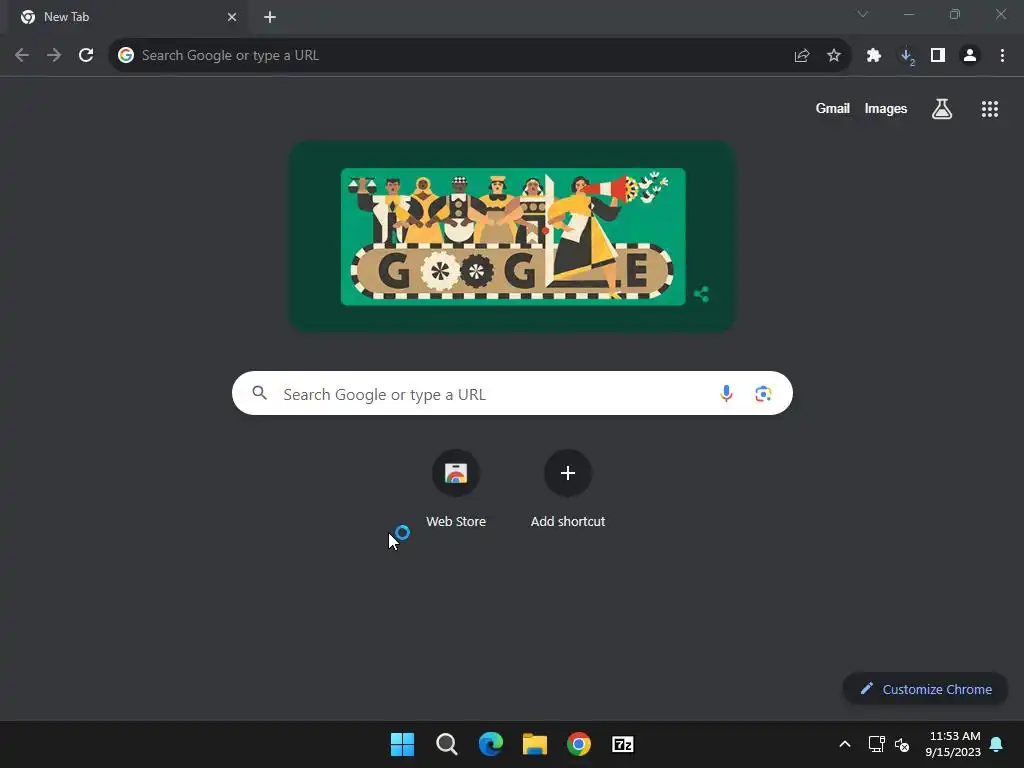
Task: Focus the center Google search box
Action: (512, 393)
